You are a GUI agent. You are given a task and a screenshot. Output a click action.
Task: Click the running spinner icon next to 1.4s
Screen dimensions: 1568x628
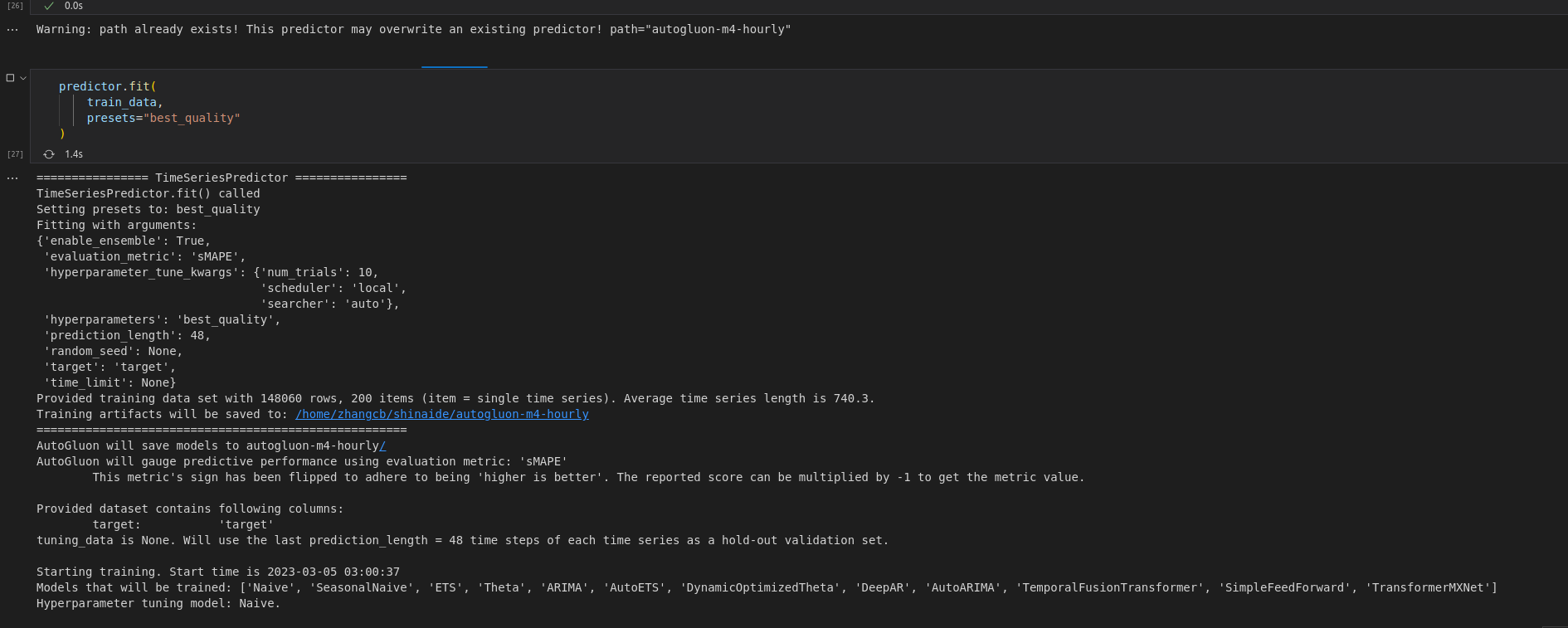pyautogui.click(x=49, y=154)
